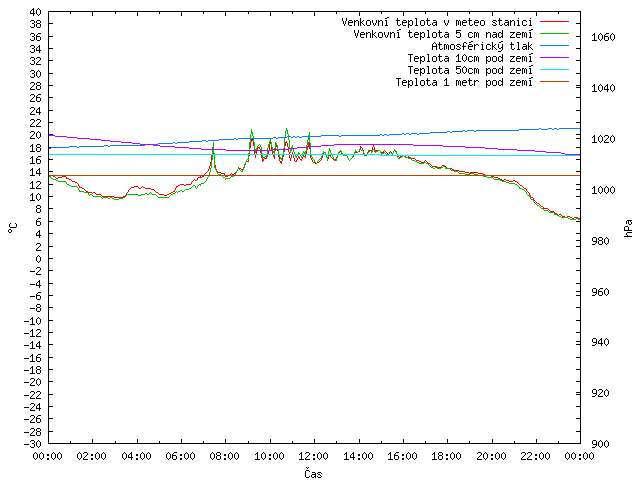The width and height of the screenshot is (640, 480).
Task: Click right axis value '920'
Action: coord(600,393)
